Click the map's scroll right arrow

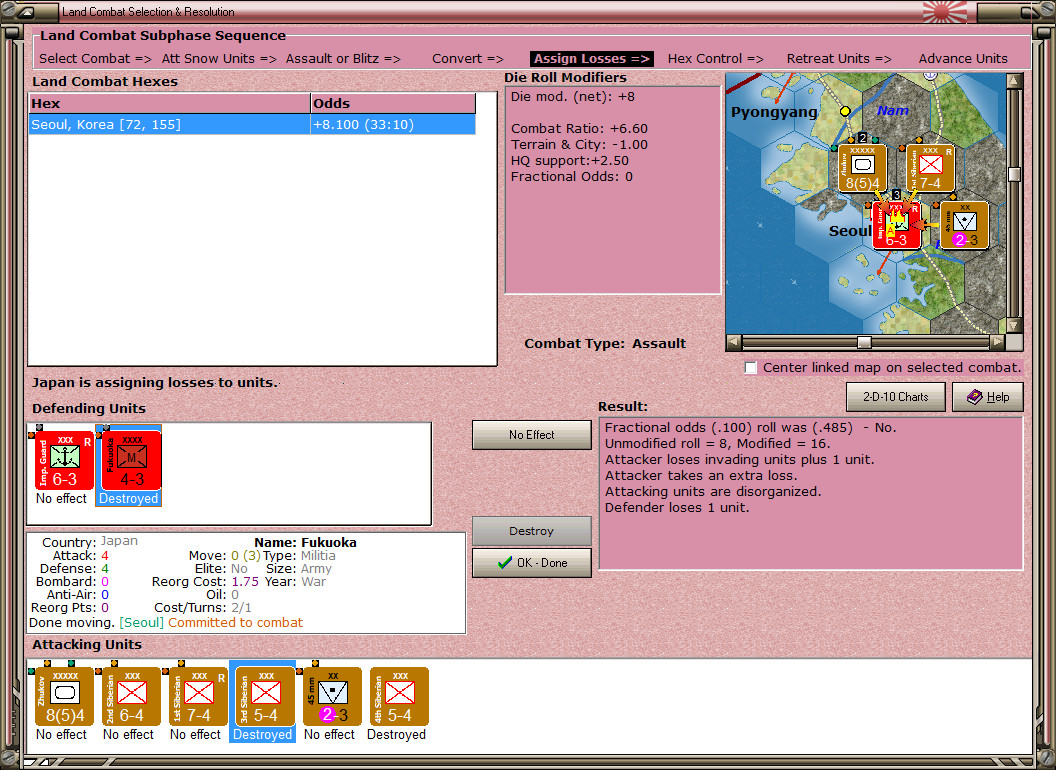click(997, 342)
